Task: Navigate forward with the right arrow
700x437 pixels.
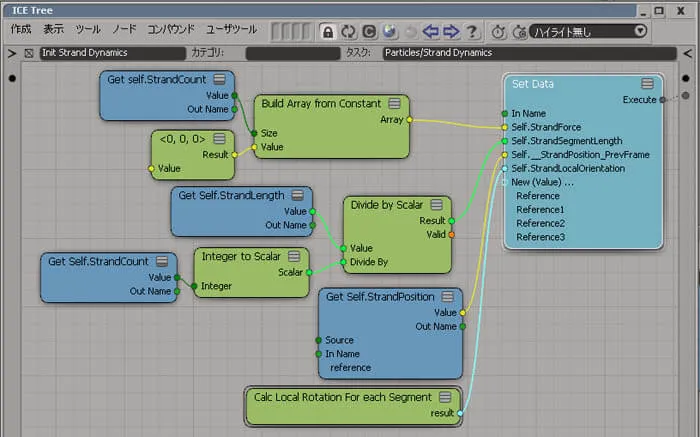Action: [x=451, y=31]
